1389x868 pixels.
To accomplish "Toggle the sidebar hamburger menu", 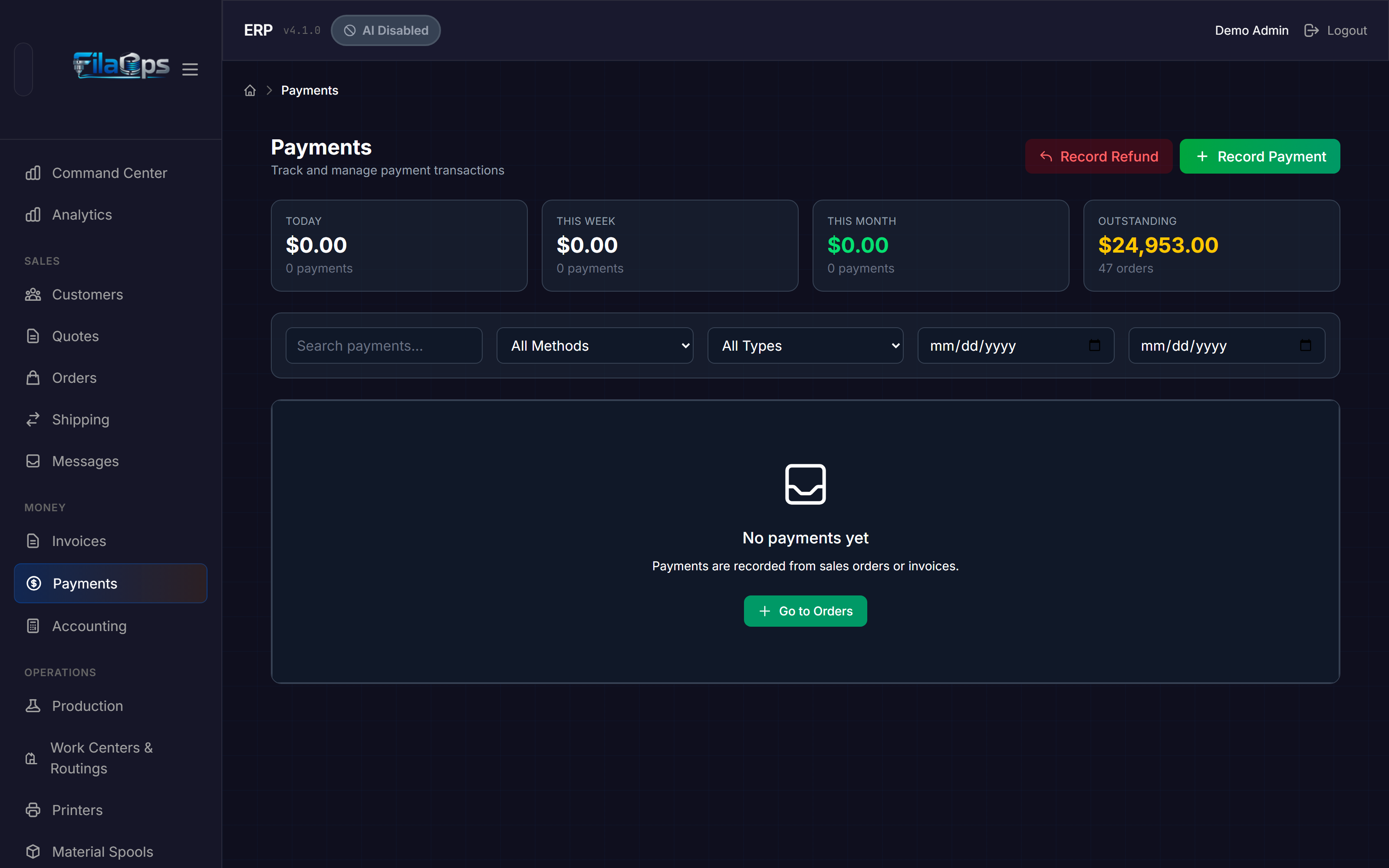I will pos(190,69).
